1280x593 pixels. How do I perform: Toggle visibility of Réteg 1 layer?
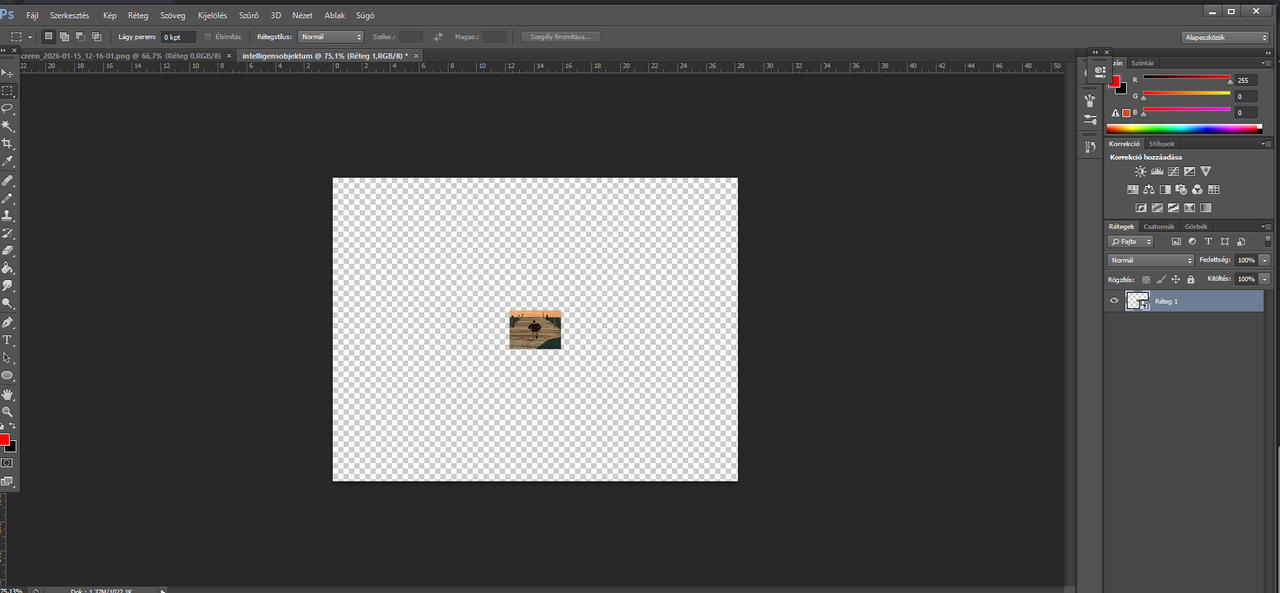click(x=1114, y=301)
